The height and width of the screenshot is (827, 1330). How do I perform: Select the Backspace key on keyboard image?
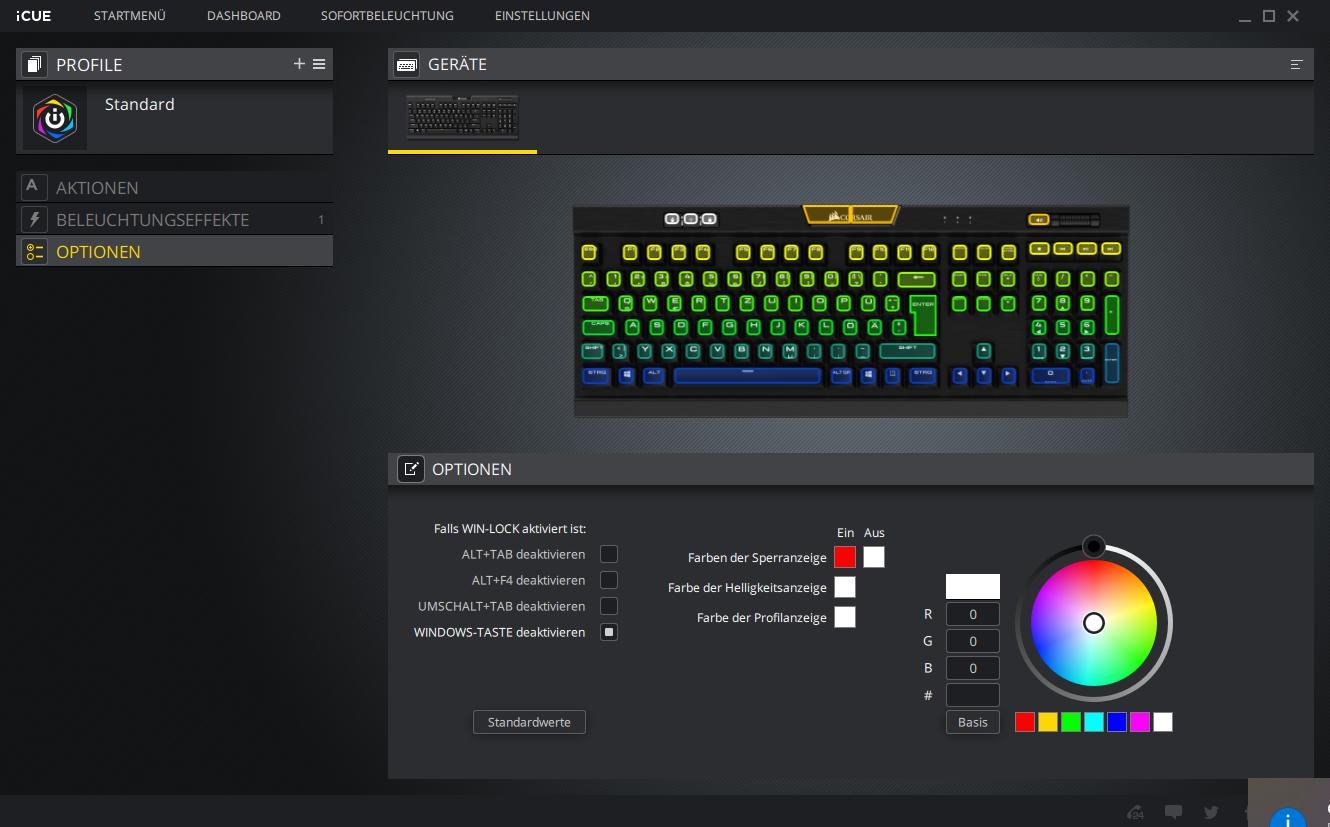[x=916, y=279]
